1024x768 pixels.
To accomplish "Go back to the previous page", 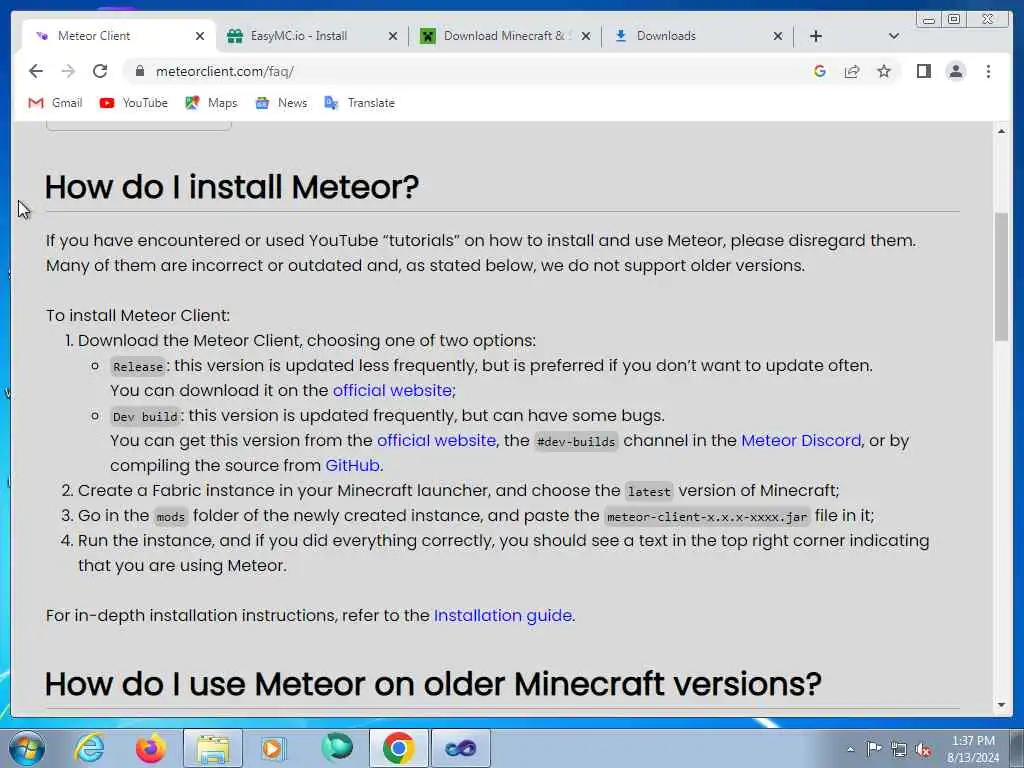I will point(36,71).
